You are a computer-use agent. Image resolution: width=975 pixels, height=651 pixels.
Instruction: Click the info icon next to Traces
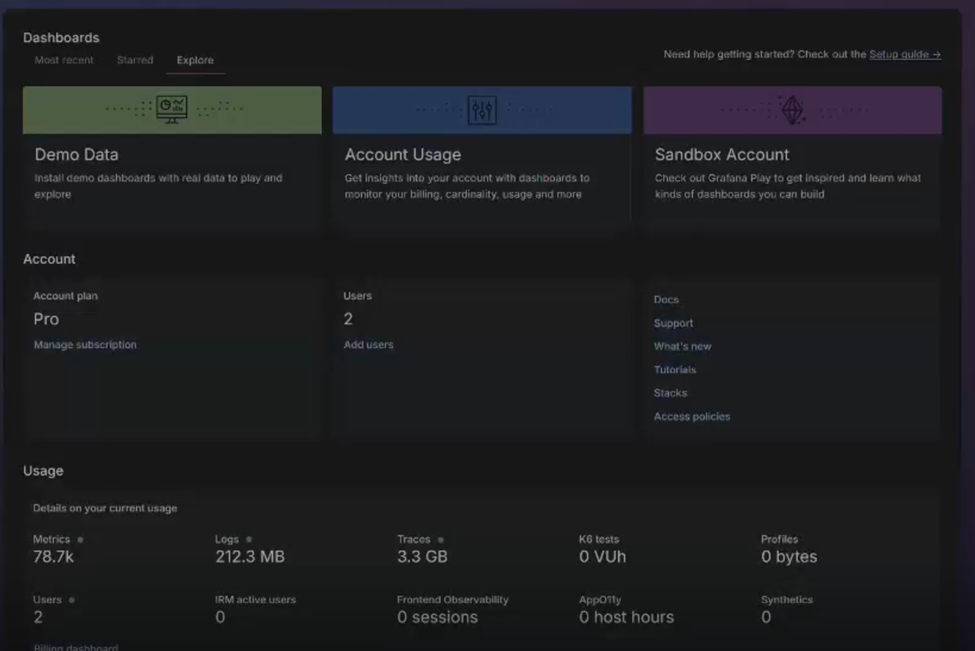[440, 540]
